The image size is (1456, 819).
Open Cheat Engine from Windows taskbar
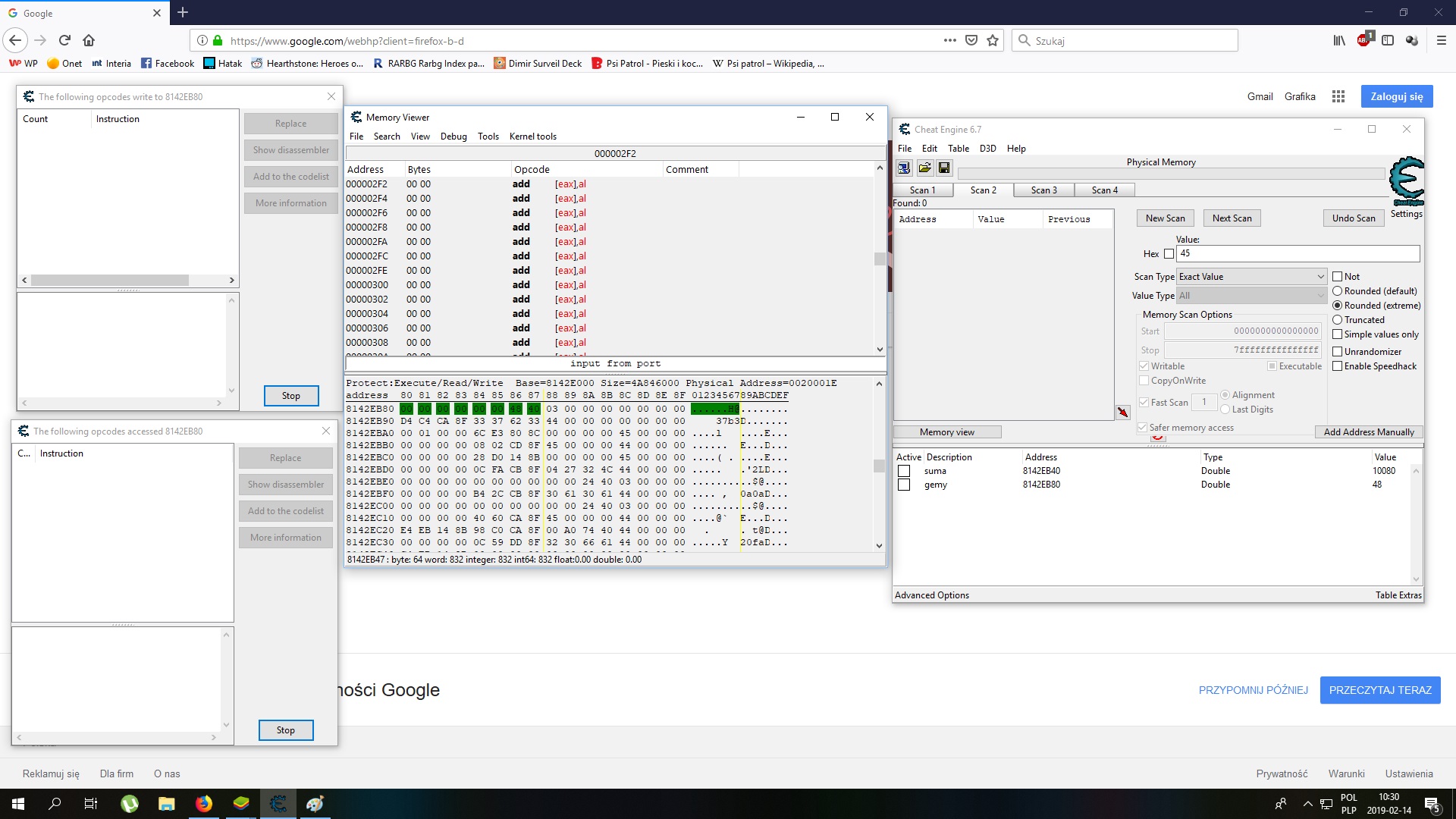click(x=278, y=803)
